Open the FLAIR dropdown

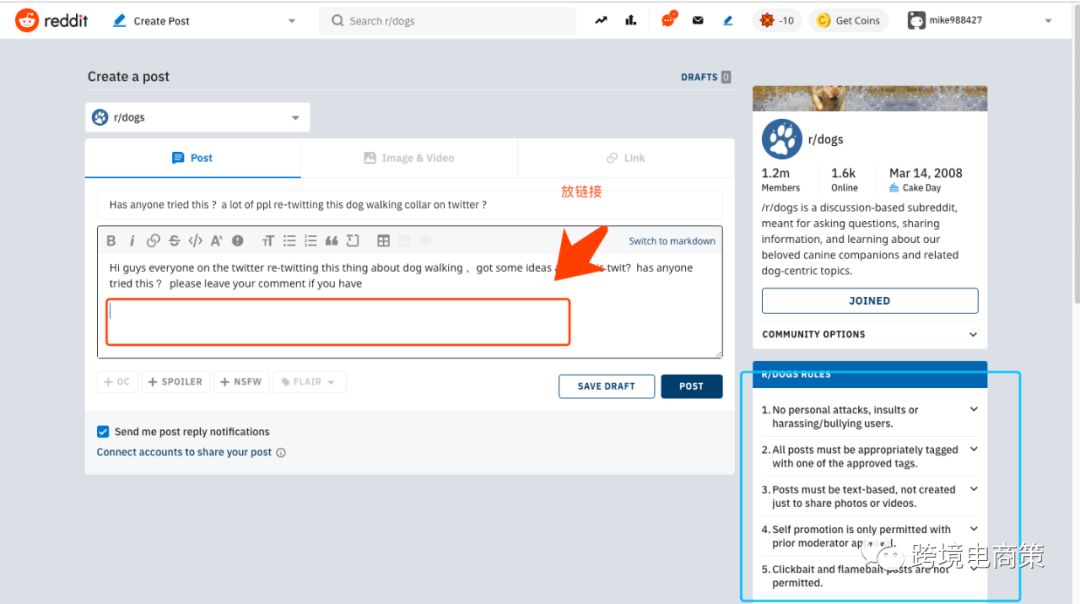(x=309, y=382)
